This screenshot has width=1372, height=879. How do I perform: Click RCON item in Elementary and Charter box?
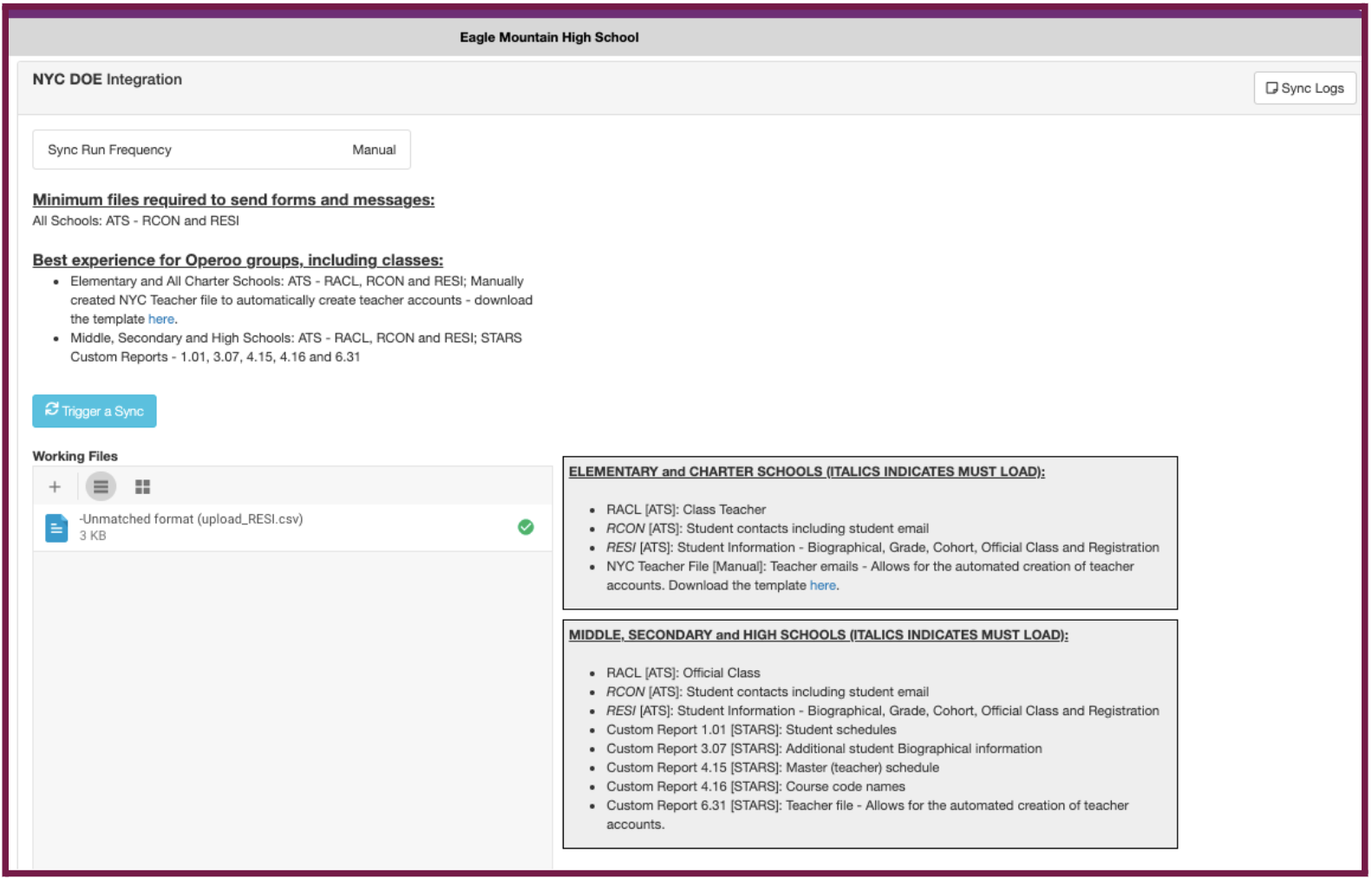point(768,529)
